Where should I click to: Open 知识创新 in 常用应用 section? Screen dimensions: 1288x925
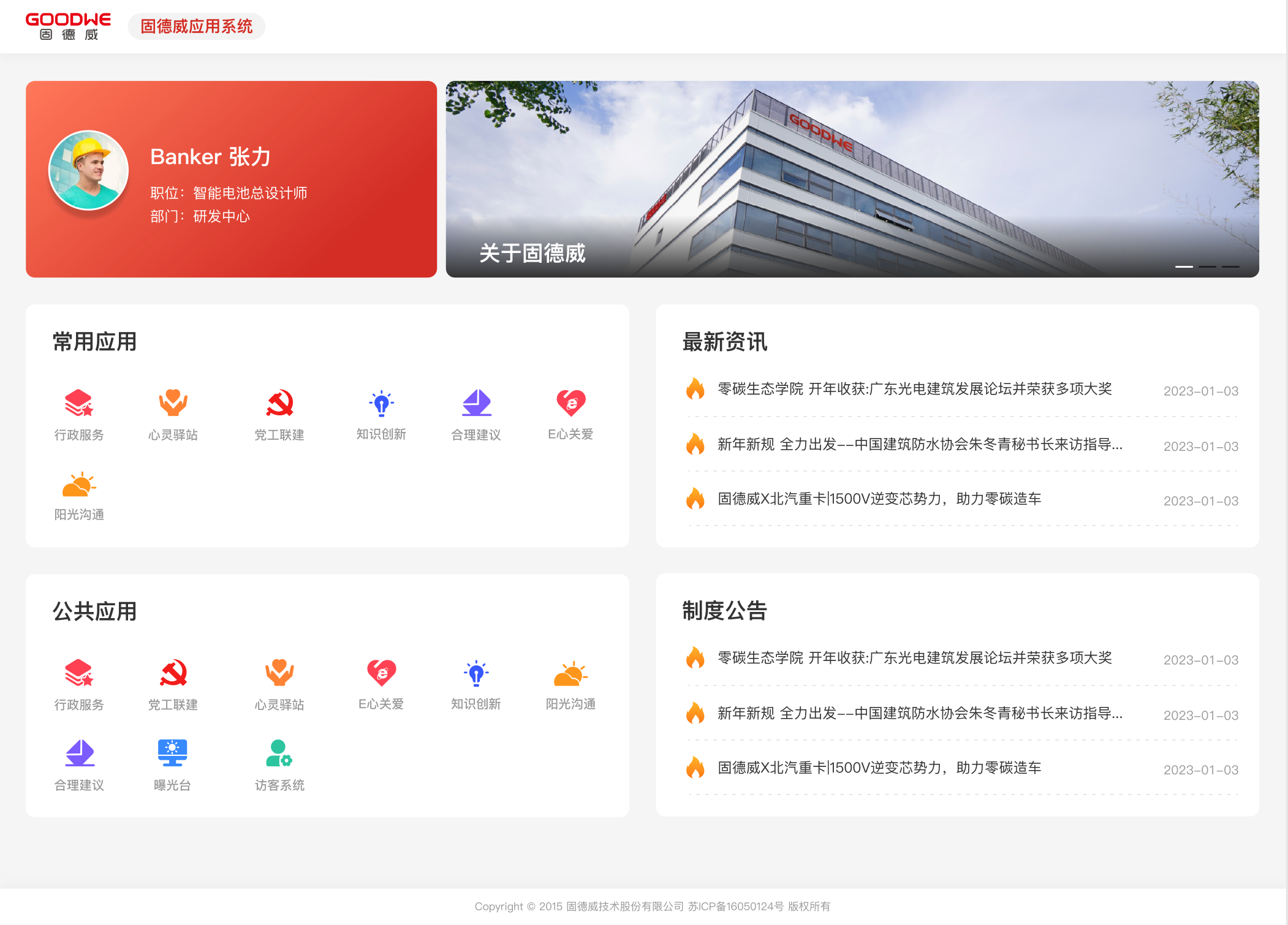[381, 414]
